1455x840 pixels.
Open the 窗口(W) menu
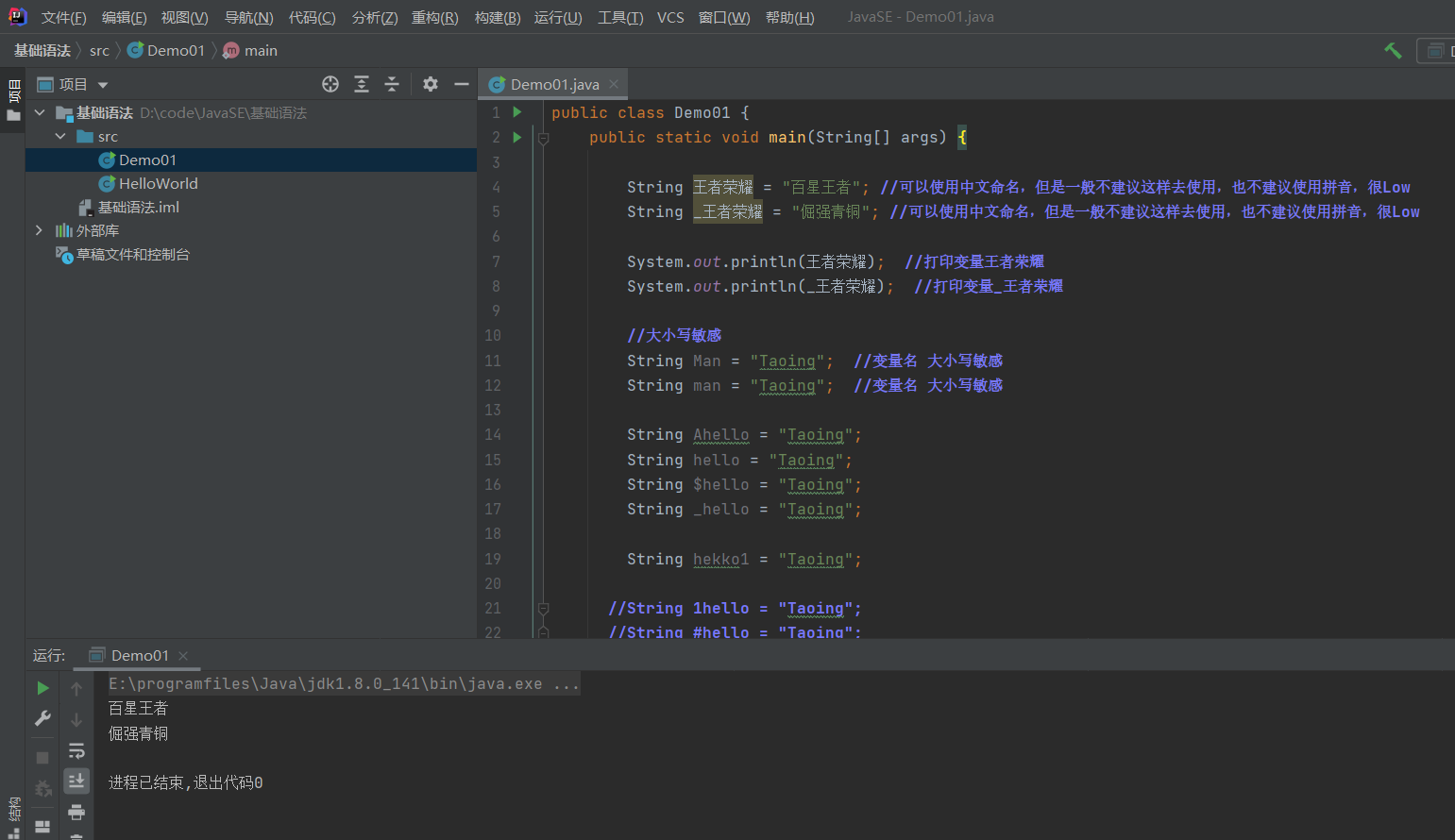(724, 18)
